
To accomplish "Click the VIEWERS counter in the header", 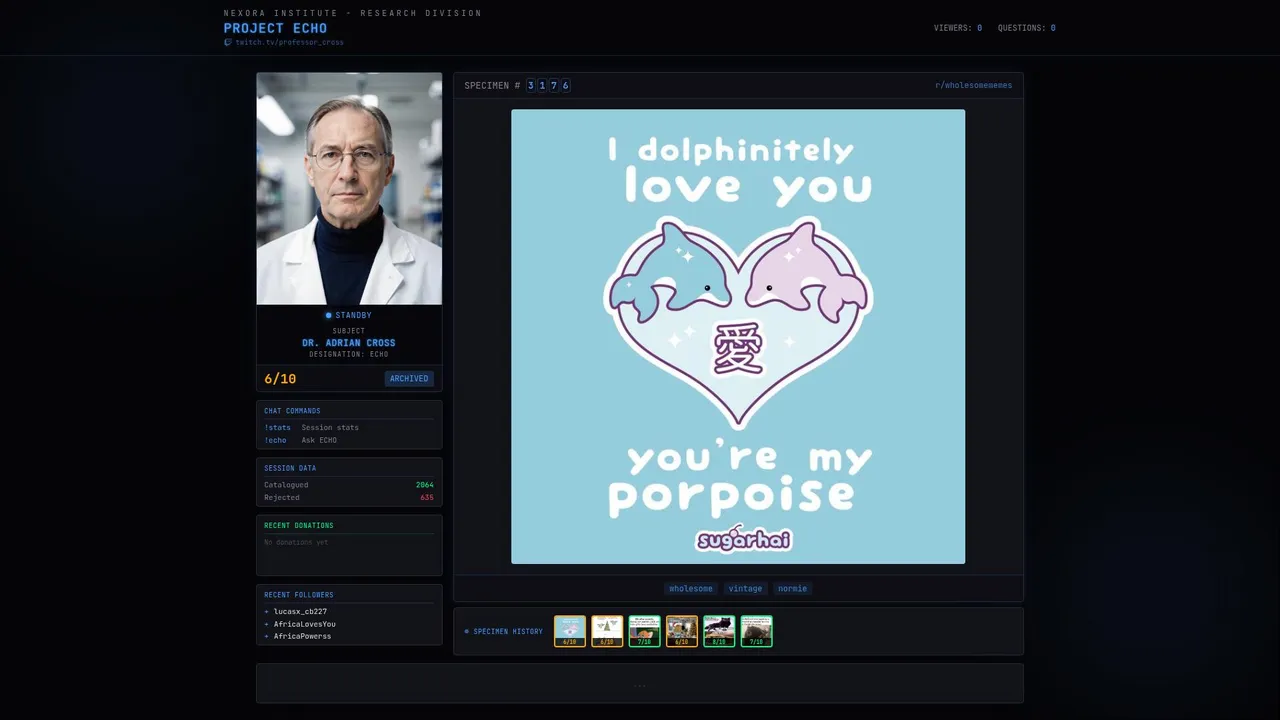I will (x=958, y=28).
